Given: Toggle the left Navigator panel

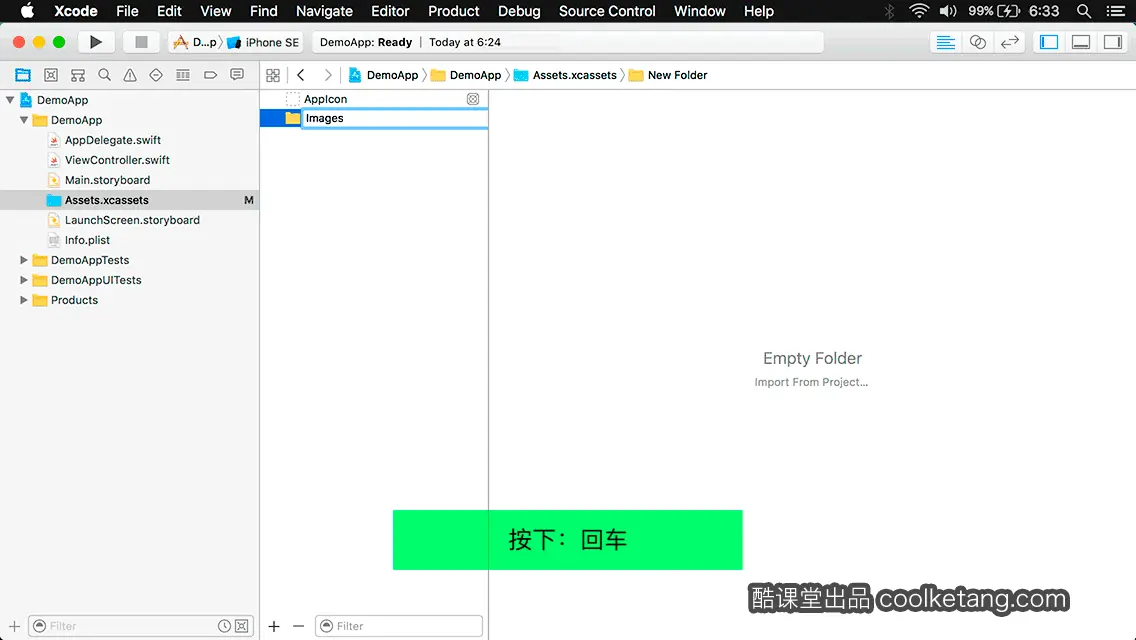Looking at the screenshot, I should tap(1049, 42).
